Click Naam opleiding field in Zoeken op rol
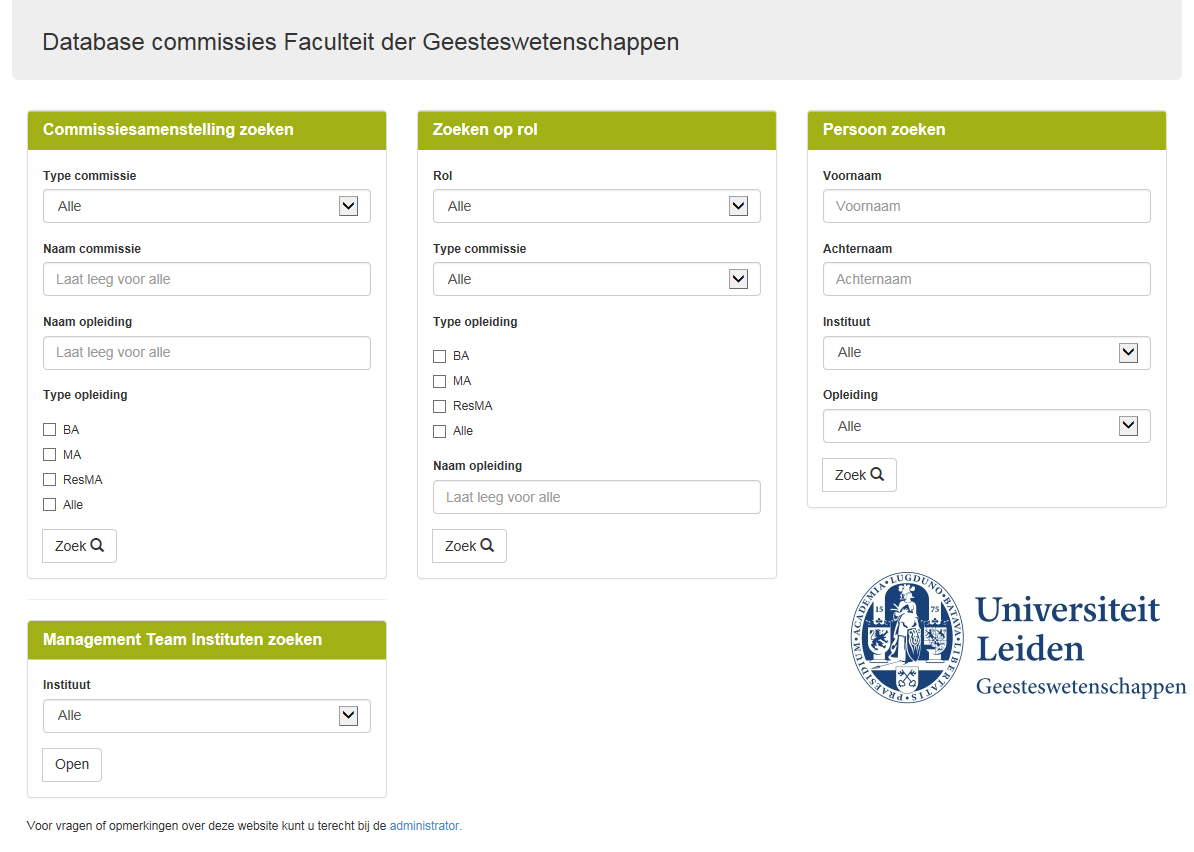1194x852 pixels. tap(596, 497)
